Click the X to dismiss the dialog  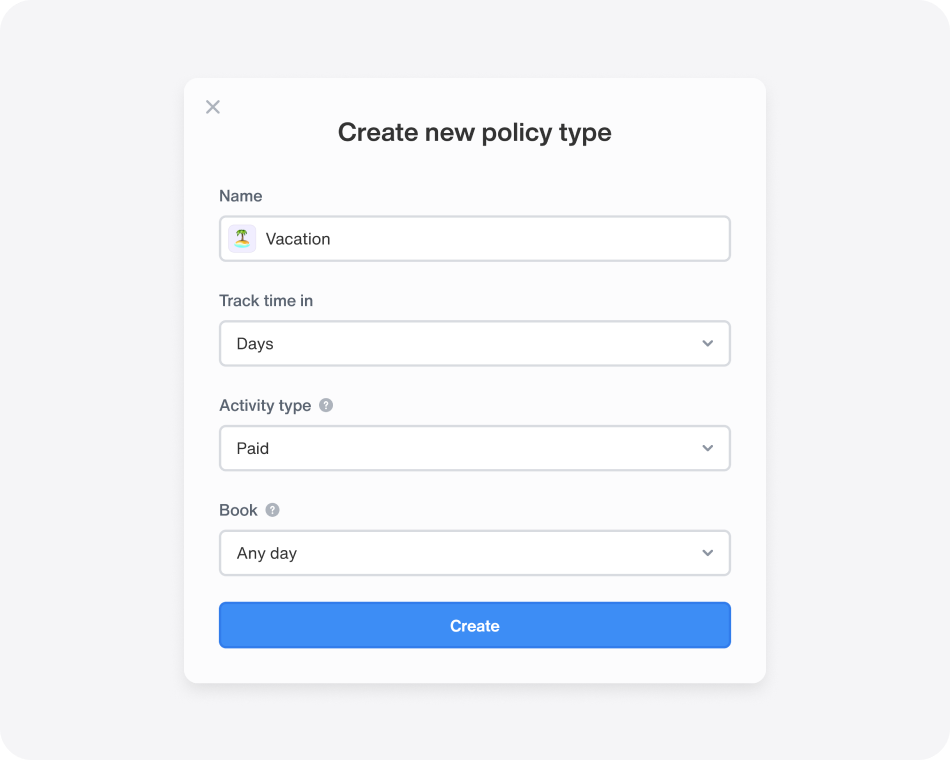pyautogui.click(x=212, y=107)
